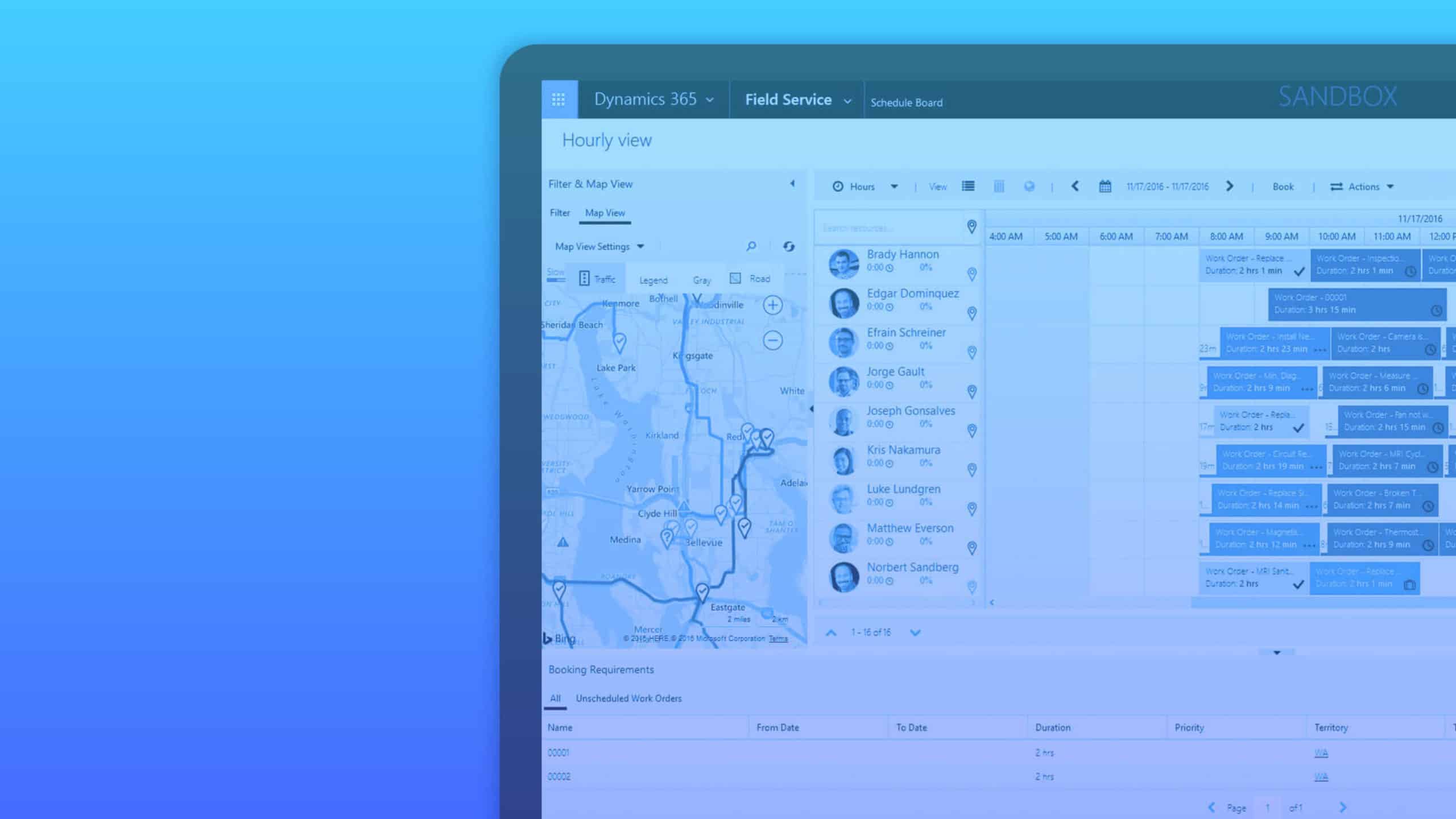This screenshot has height=819, width=1456.
Task: Click the map zoom-in plus icon
Action: pyautogui.click(x=772, y=305)
